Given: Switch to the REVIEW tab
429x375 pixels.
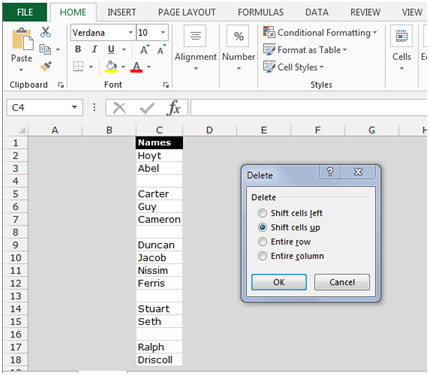Looking at the screenshot, I should point(365,12).
